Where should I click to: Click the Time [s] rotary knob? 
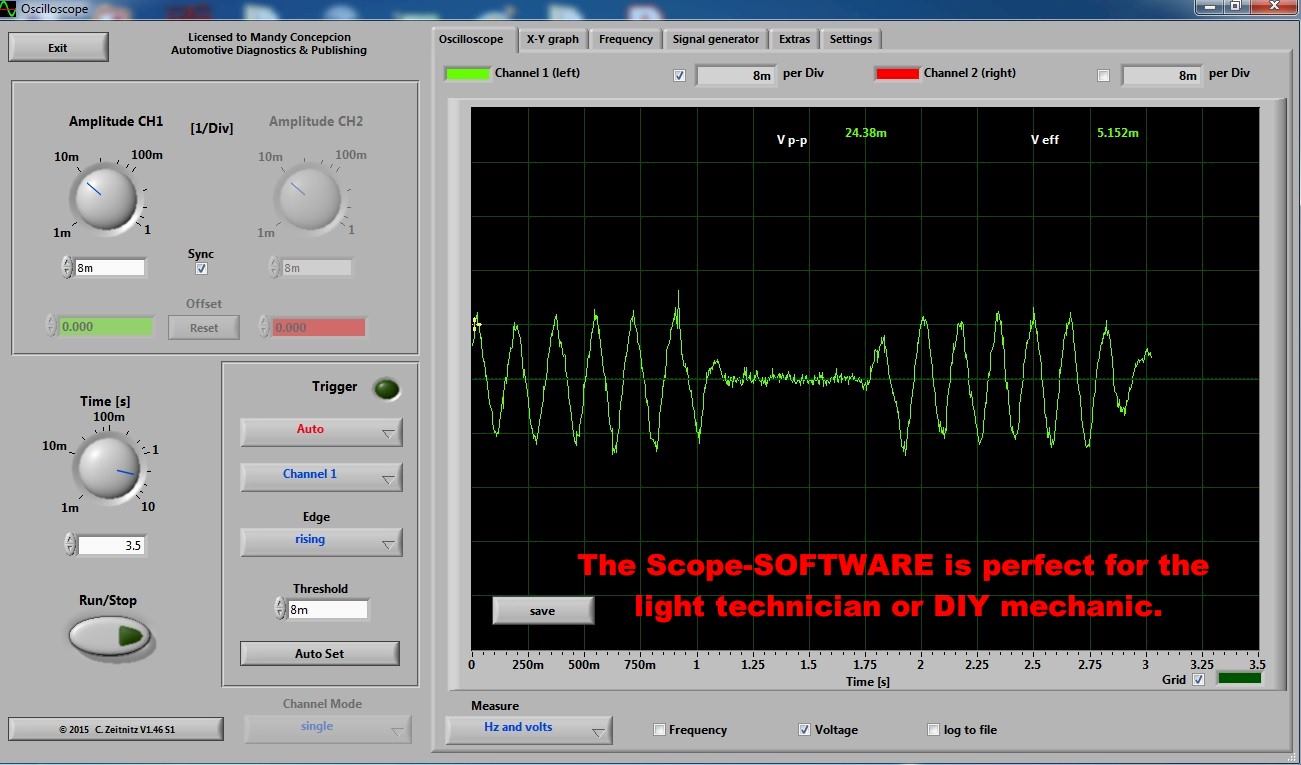[x=109, y=469]
